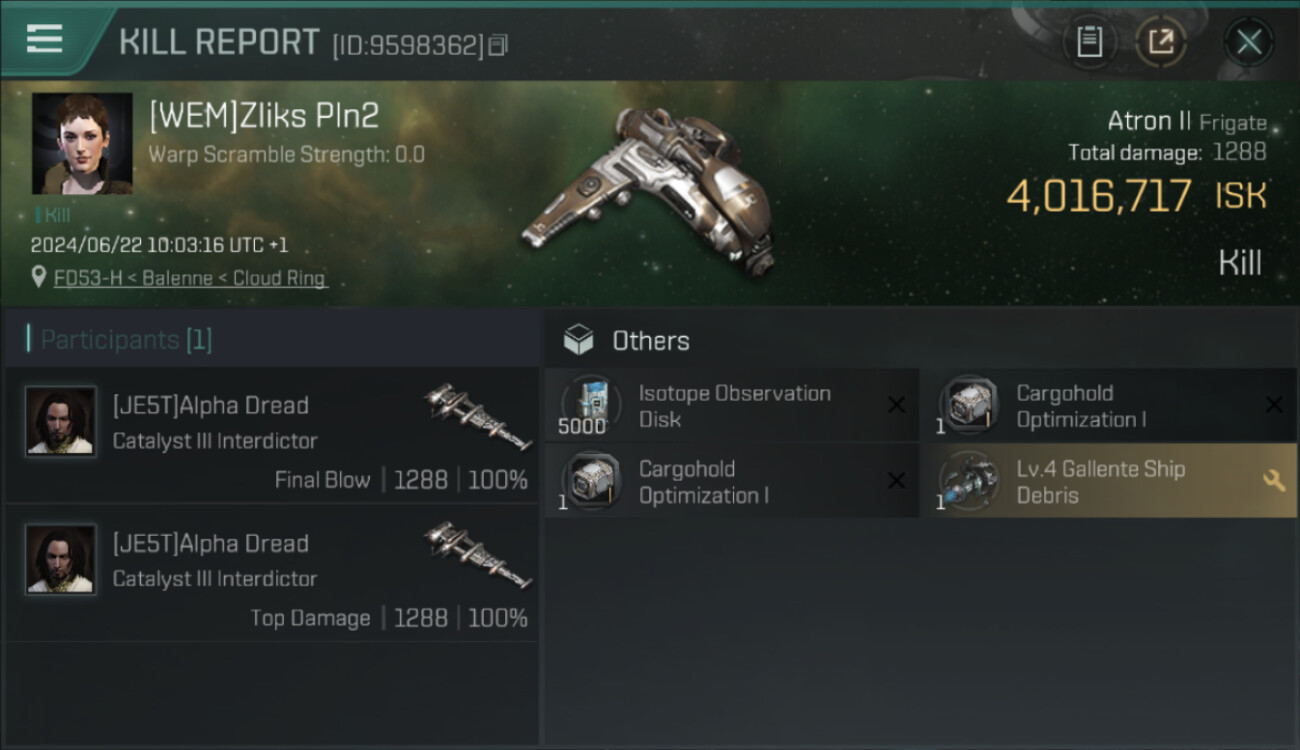This screenshot has width=1300, height=750.
Task: Select lower-left Cargohold Optimization I item
Action: click(731, 482)
